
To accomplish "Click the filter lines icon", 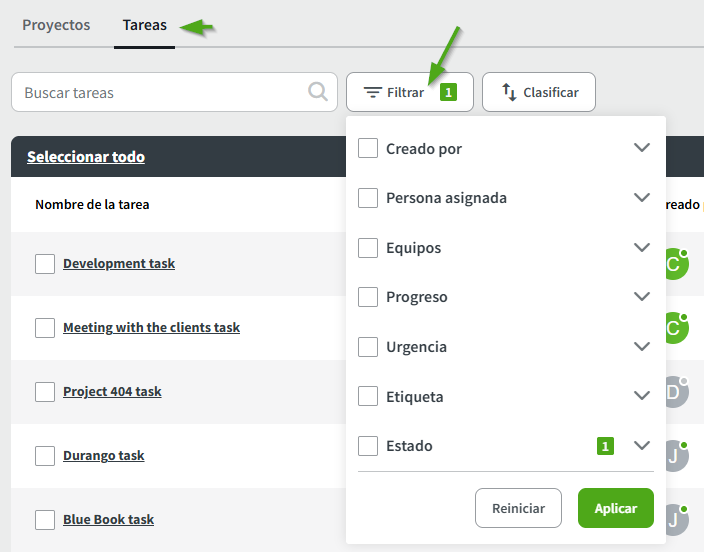I will pyautogui.click(x=373, y=92).
